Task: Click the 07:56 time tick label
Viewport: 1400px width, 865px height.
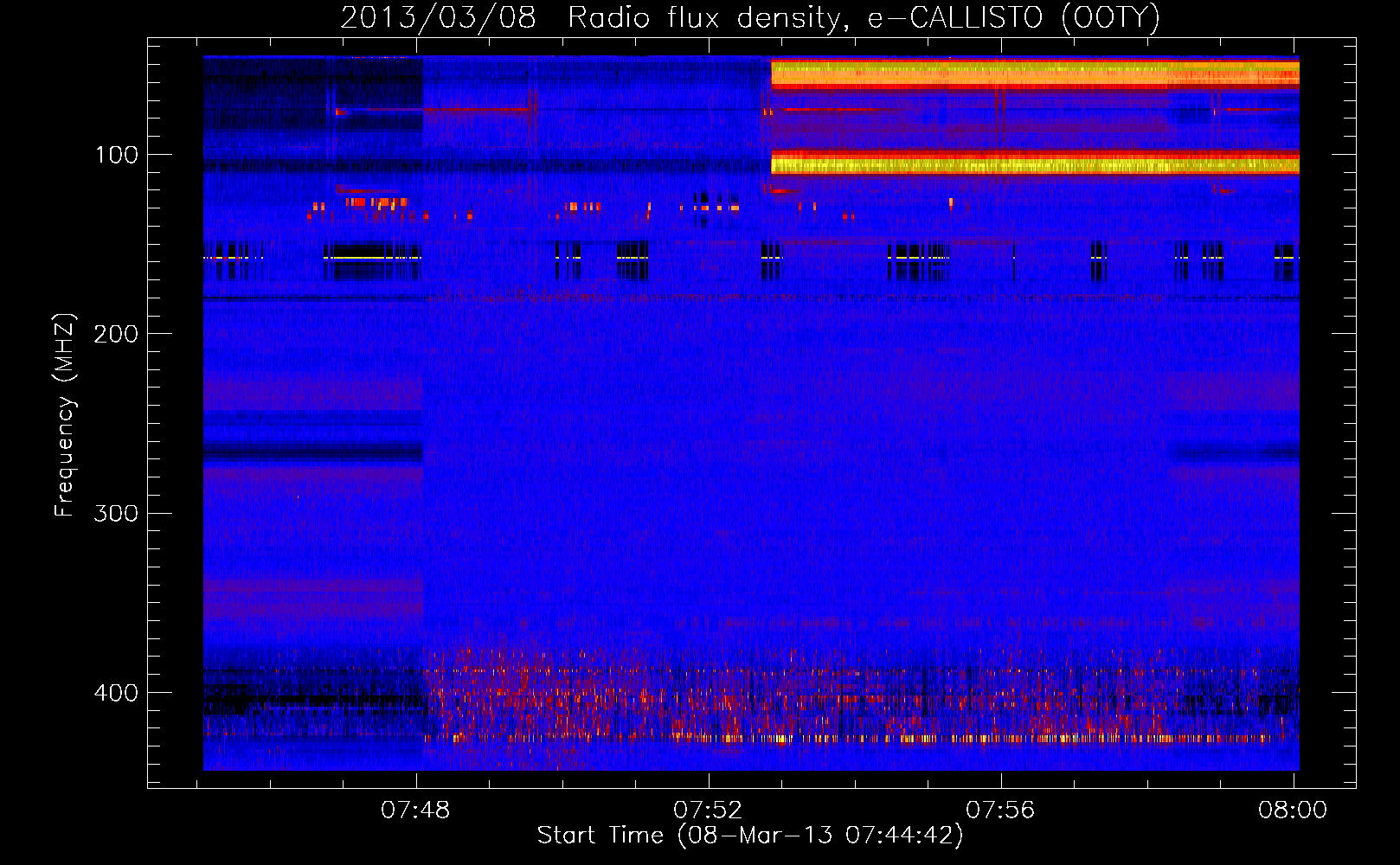Action: click(x=1000, y=811)
